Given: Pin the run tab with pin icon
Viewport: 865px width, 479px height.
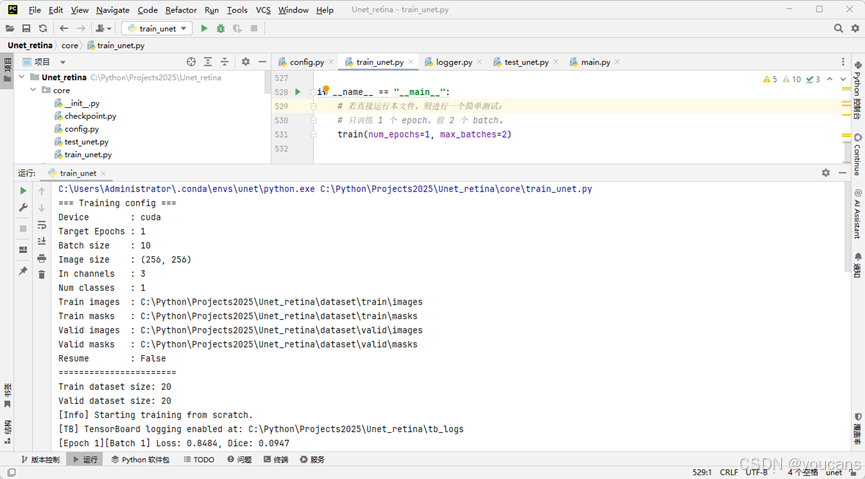Looking at the screenshot, I should point(23,270).
